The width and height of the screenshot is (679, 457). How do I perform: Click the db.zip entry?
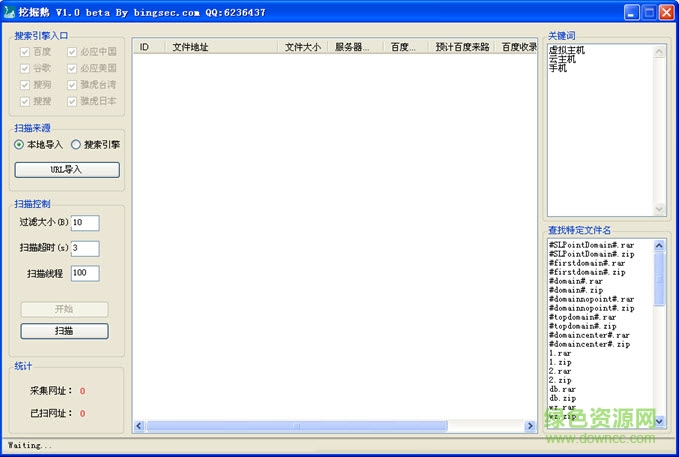coord(563,399)
